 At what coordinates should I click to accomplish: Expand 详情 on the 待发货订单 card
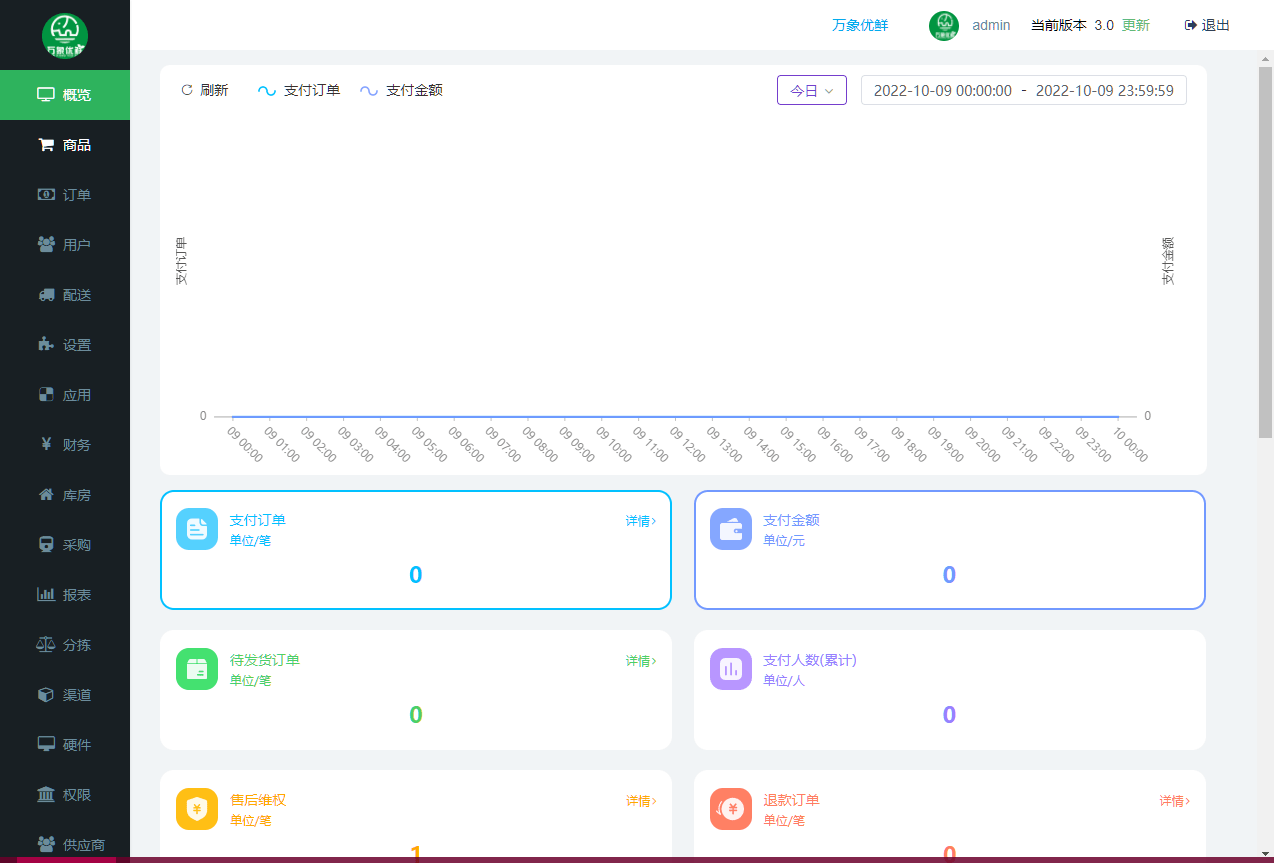(x=640, y=661)
